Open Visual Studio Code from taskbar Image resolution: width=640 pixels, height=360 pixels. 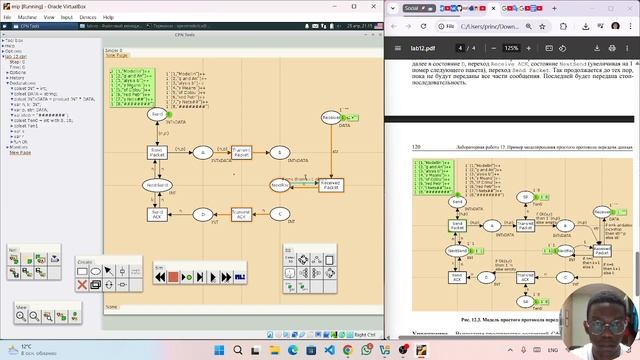(330, 350)
